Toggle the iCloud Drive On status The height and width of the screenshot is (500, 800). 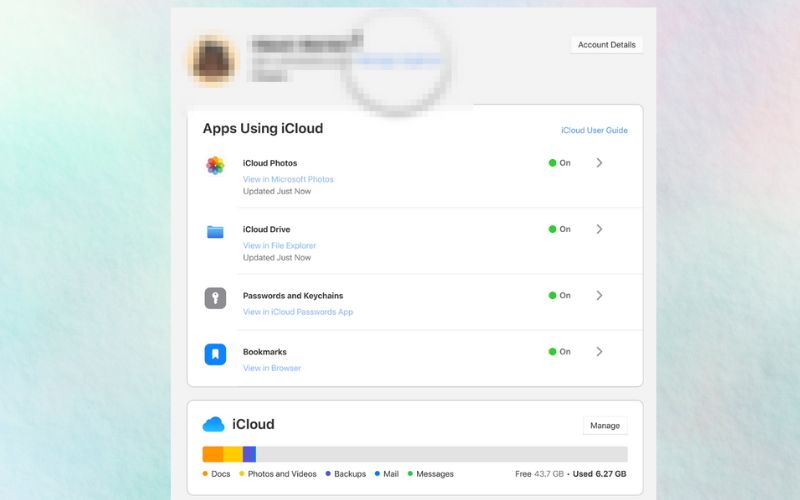point(559,229)
